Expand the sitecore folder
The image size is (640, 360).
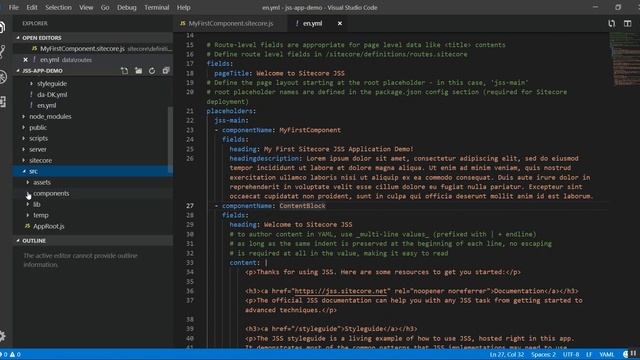(x=40, y=160)
